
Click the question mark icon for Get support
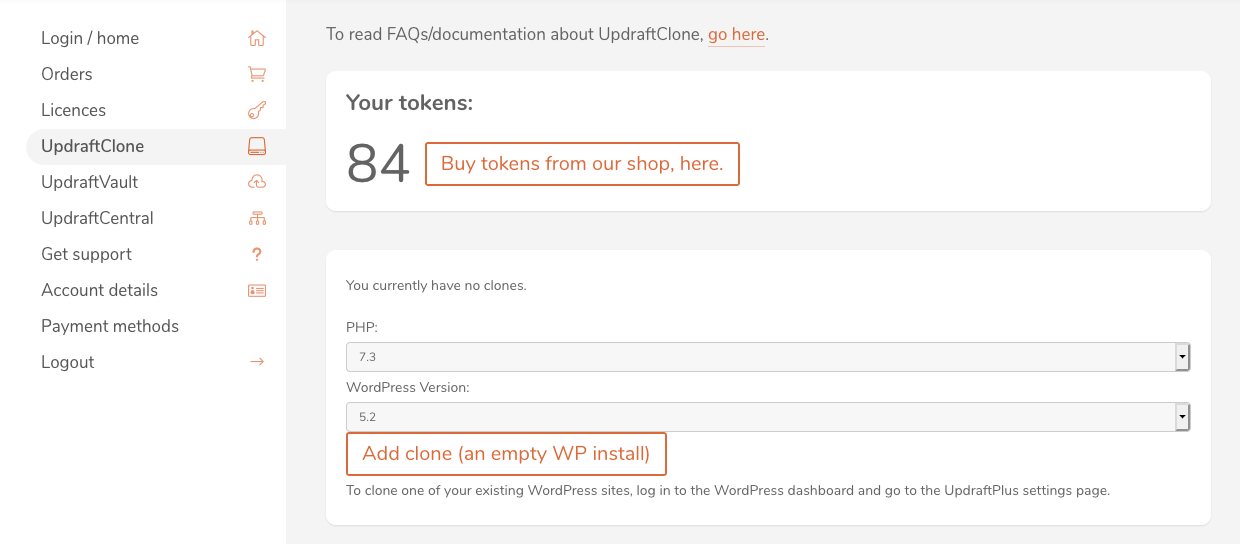[x=257, y=254]
